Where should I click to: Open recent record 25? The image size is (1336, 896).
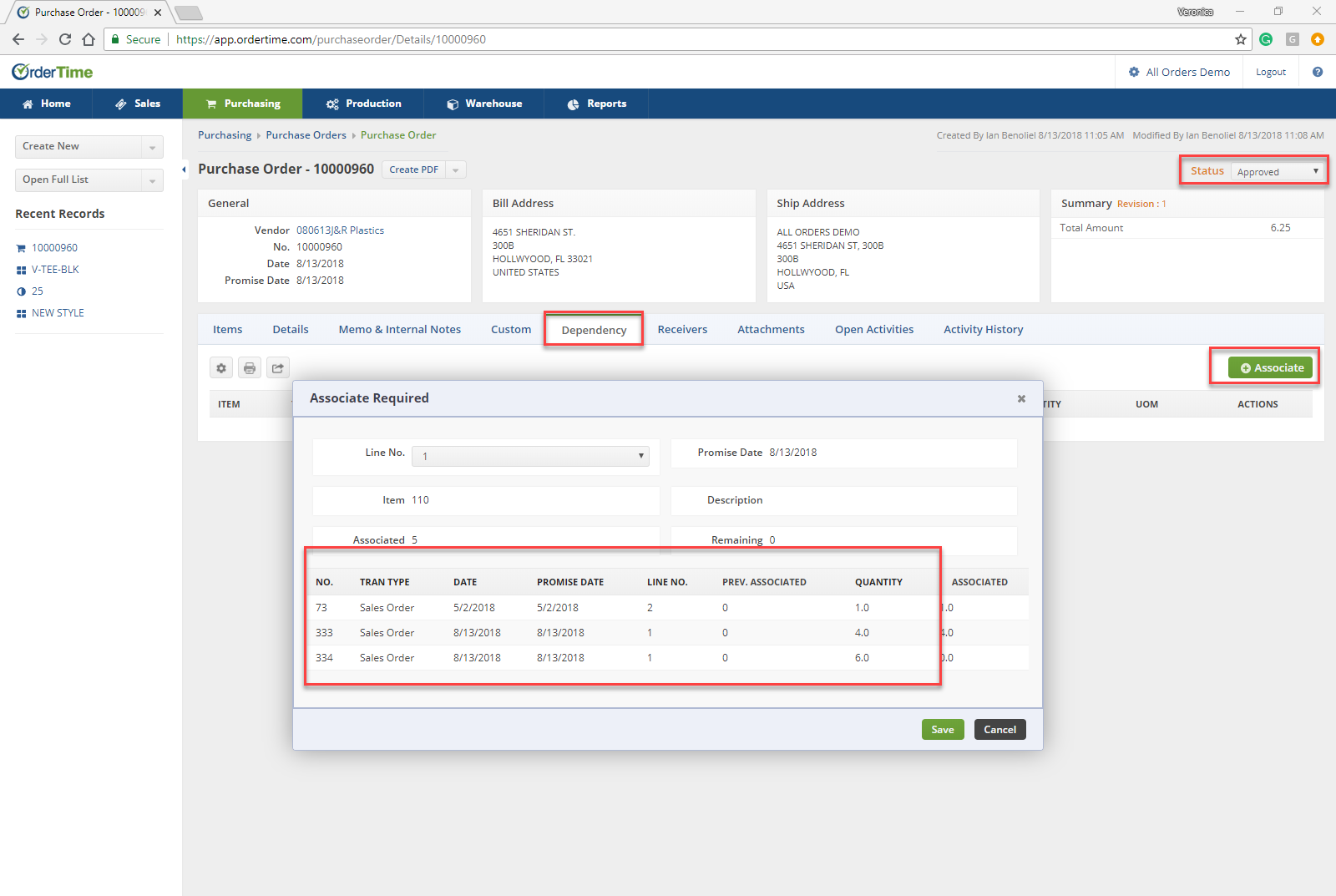pyautogui.click(x=38, y=291)
